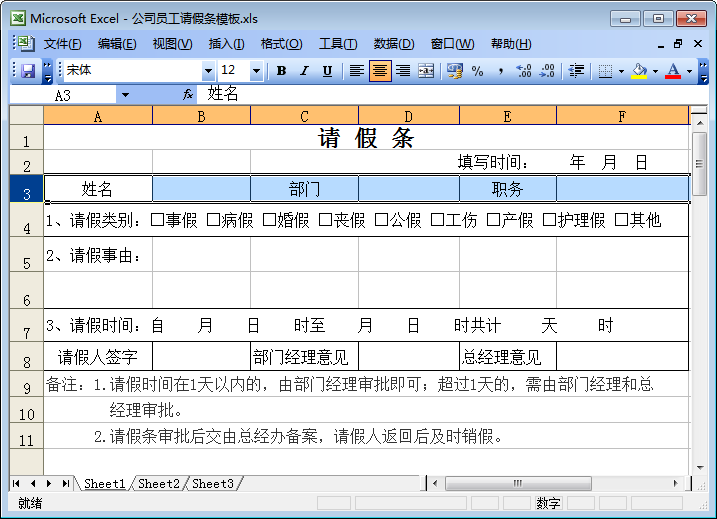The width and height of the screenshot is (717, 519).
Task: Go to first sheet tab arrow
Action: coord(16,483)
